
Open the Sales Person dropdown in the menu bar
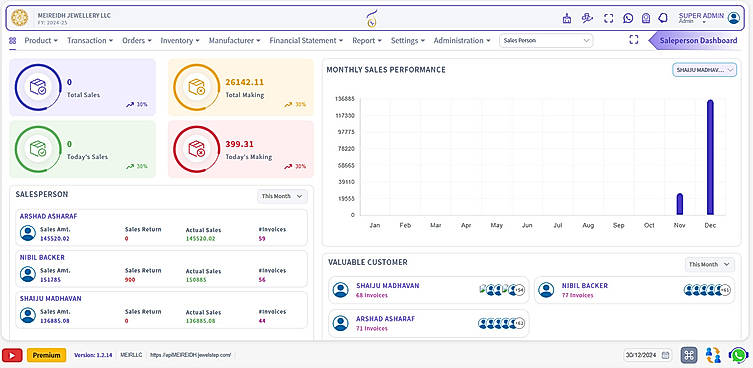click(546, 40)
